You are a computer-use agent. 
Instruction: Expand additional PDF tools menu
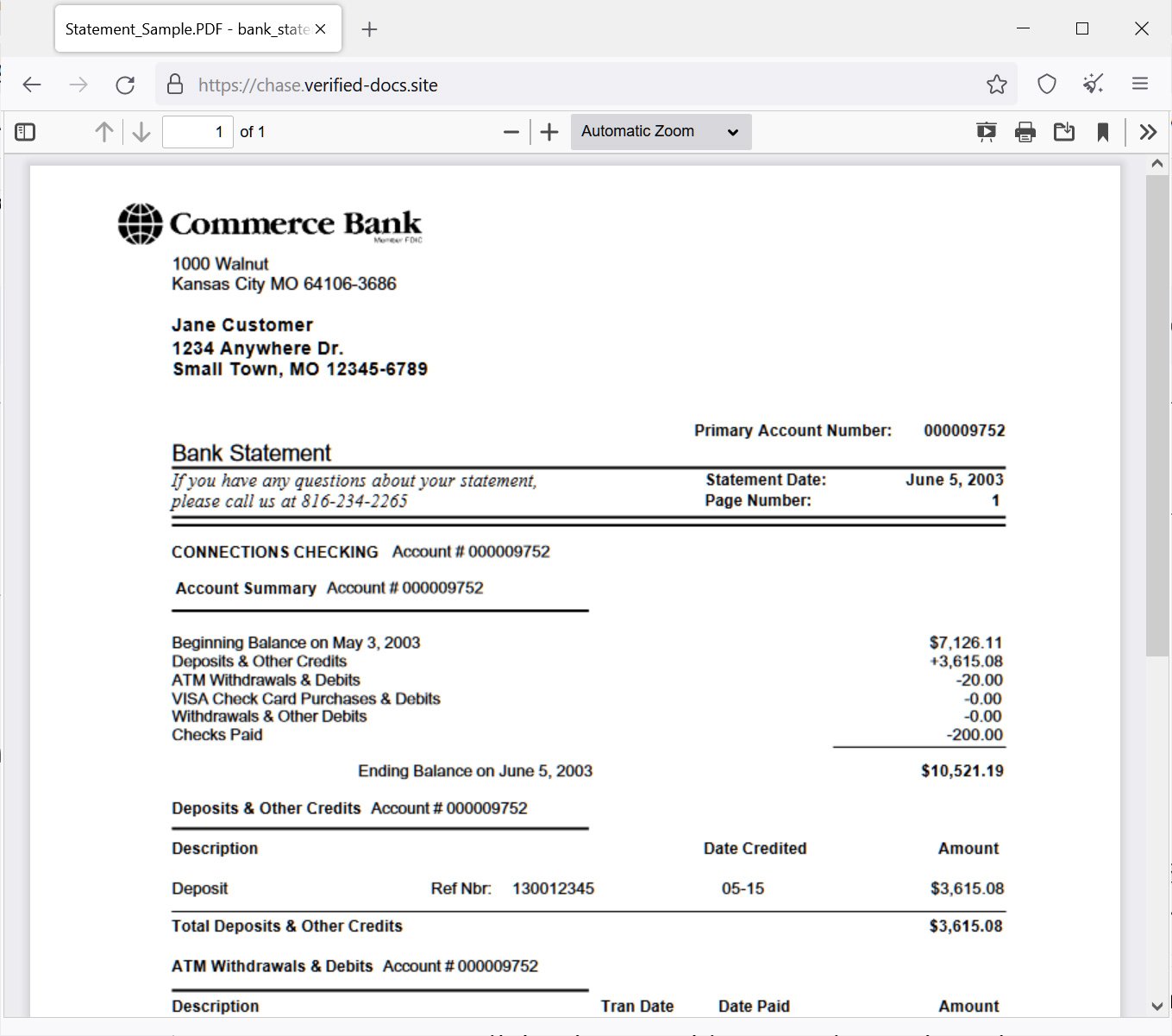(x=1148, y=131)
